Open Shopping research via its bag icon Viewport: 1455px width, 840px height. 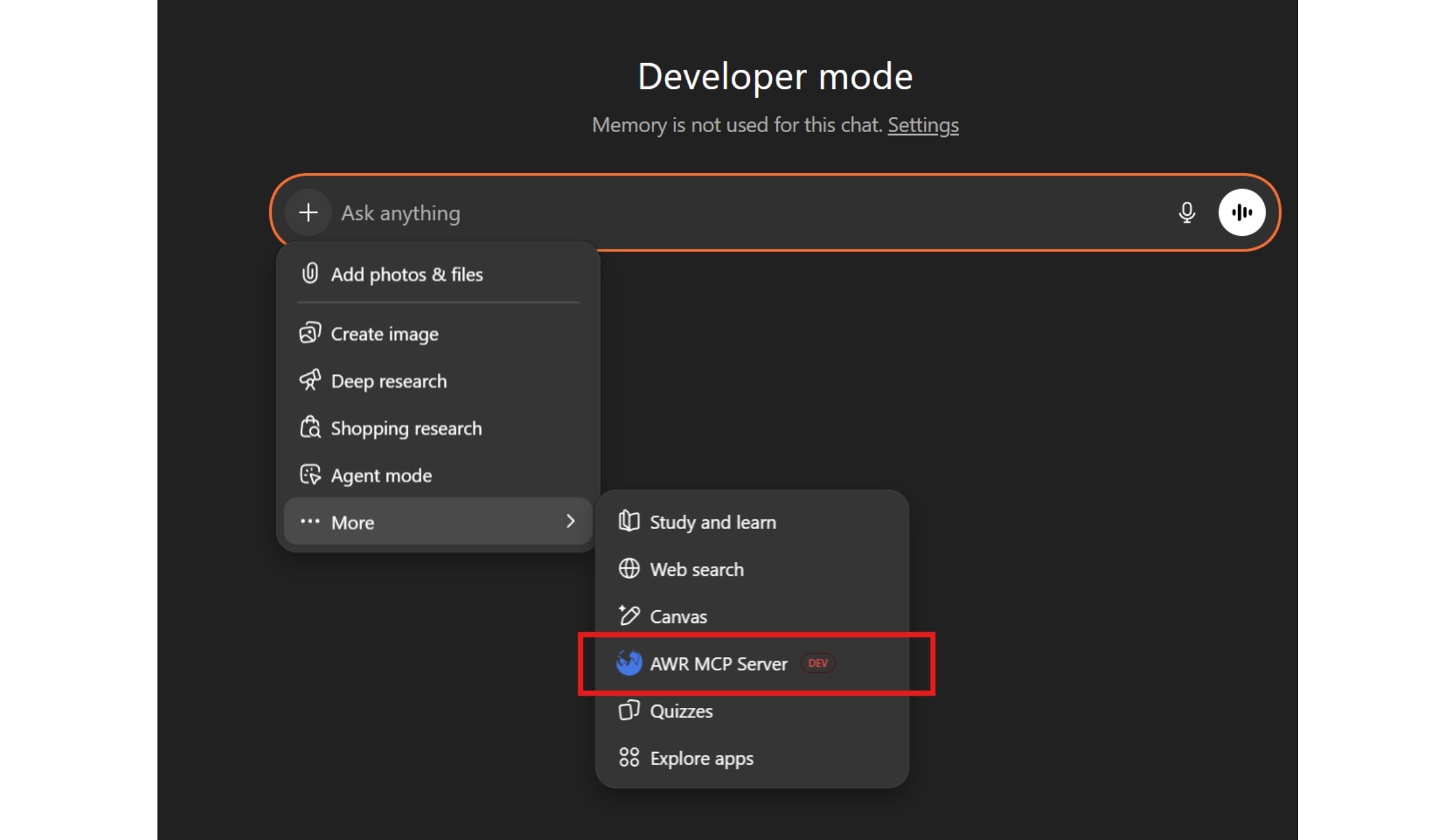coord(310,427)
